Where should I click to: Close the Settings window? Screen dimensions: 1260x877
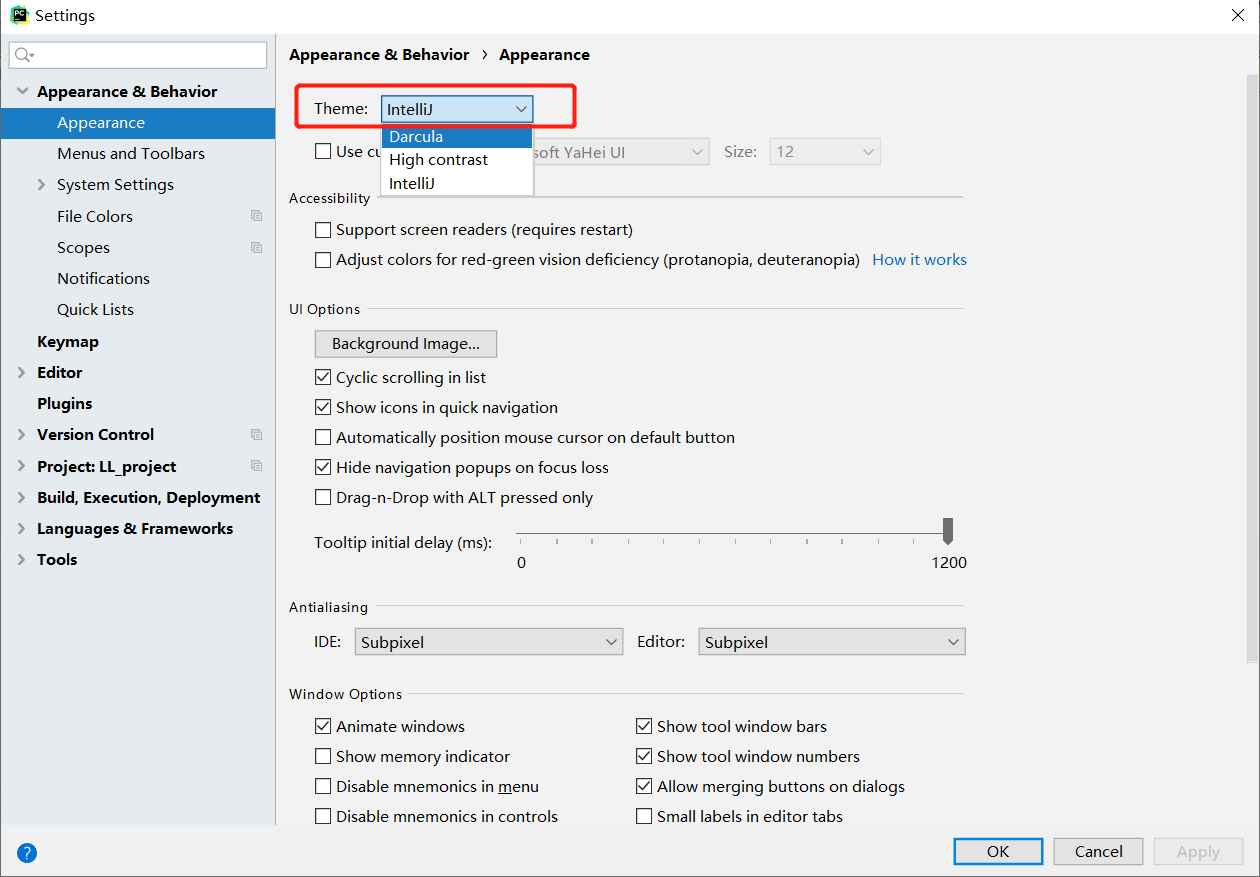pos(1237,15)
